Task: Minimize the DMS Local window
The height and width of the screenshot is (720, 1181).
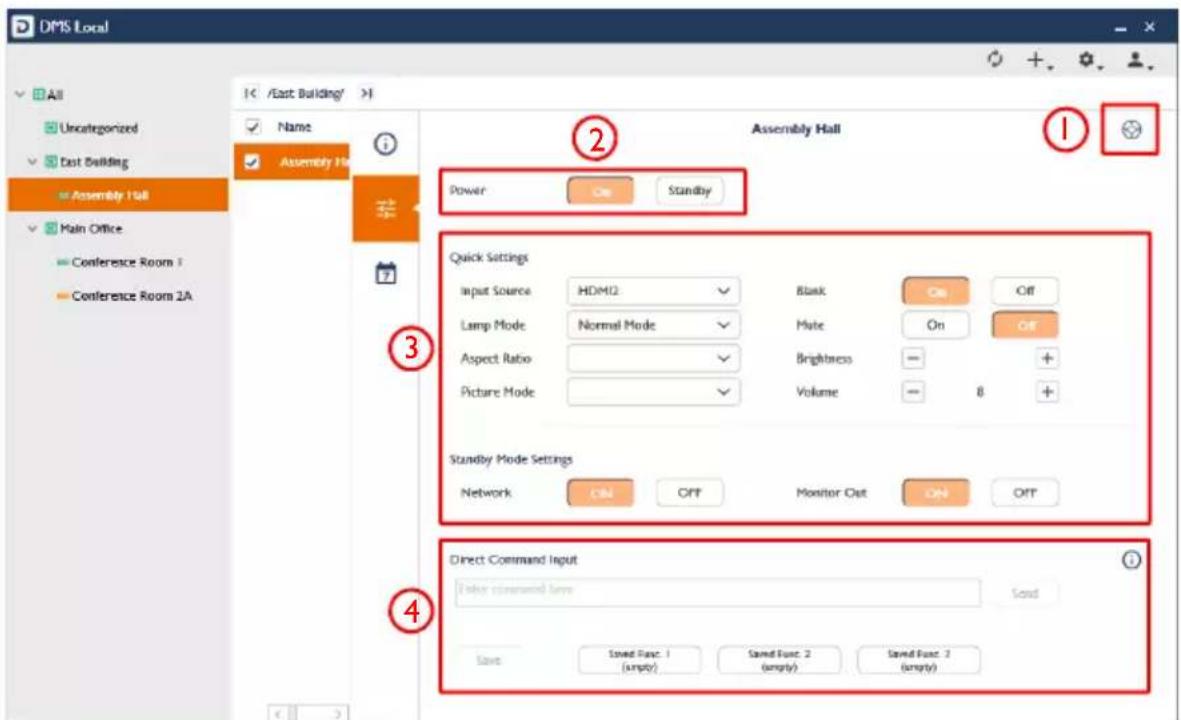Action: pyautogui.click(x=1121, y=28)
